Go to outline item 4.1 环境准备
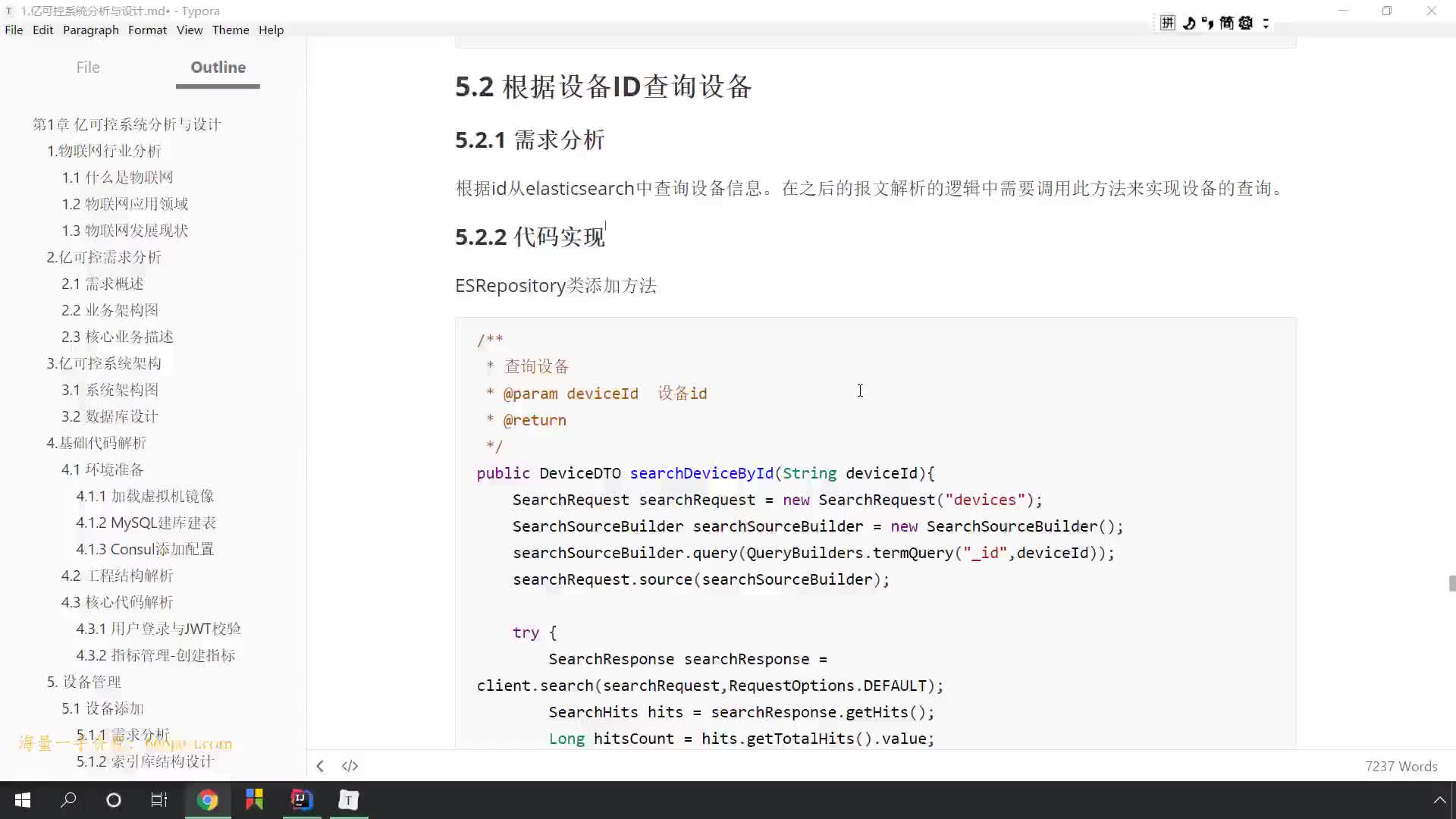Image resolution: width=1456 pixels, height=819 pixels. tap(102, 469)
